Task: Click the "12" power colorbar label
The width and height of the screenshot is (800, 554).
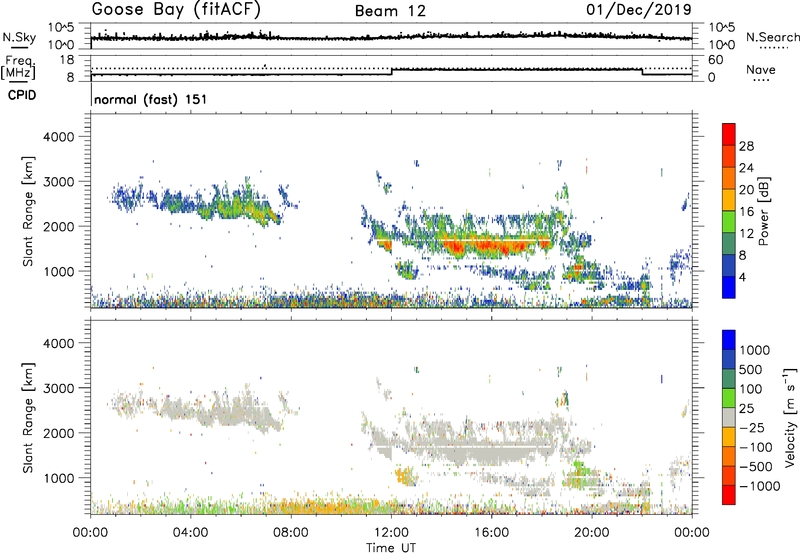Action: click(x=746, y=234)
